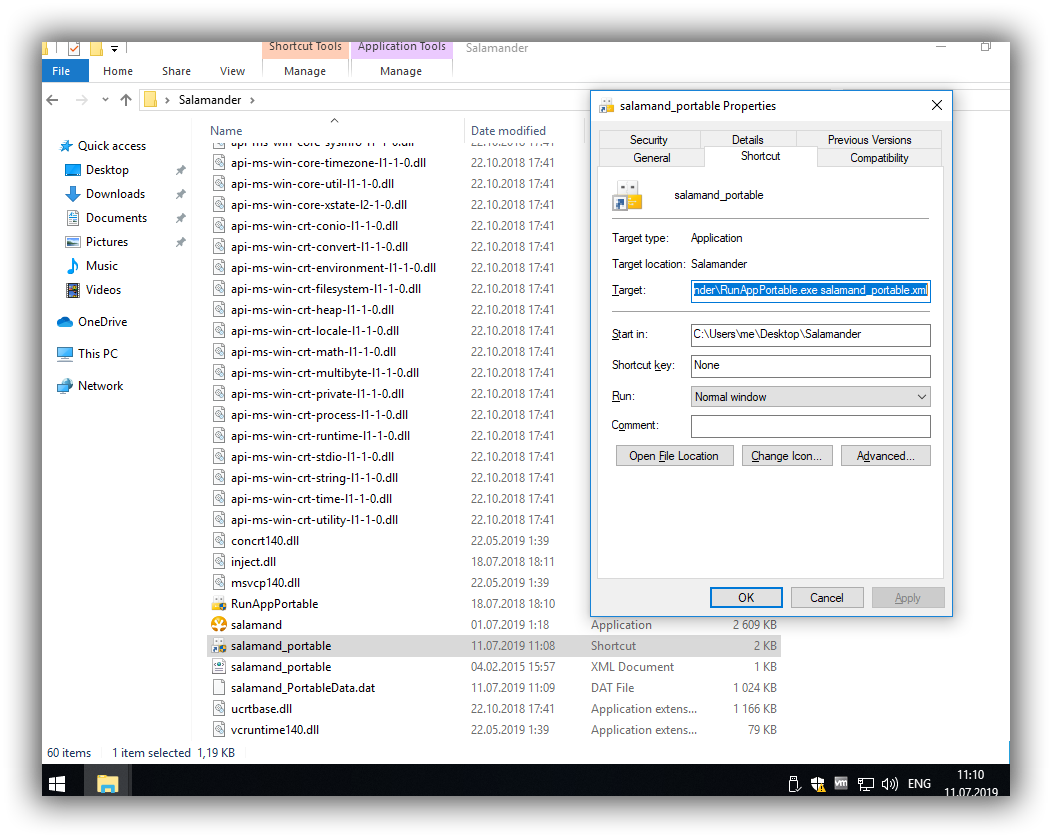Open the Run window-mode combo box
1052x838 pixels.
(x=810, y=397)
